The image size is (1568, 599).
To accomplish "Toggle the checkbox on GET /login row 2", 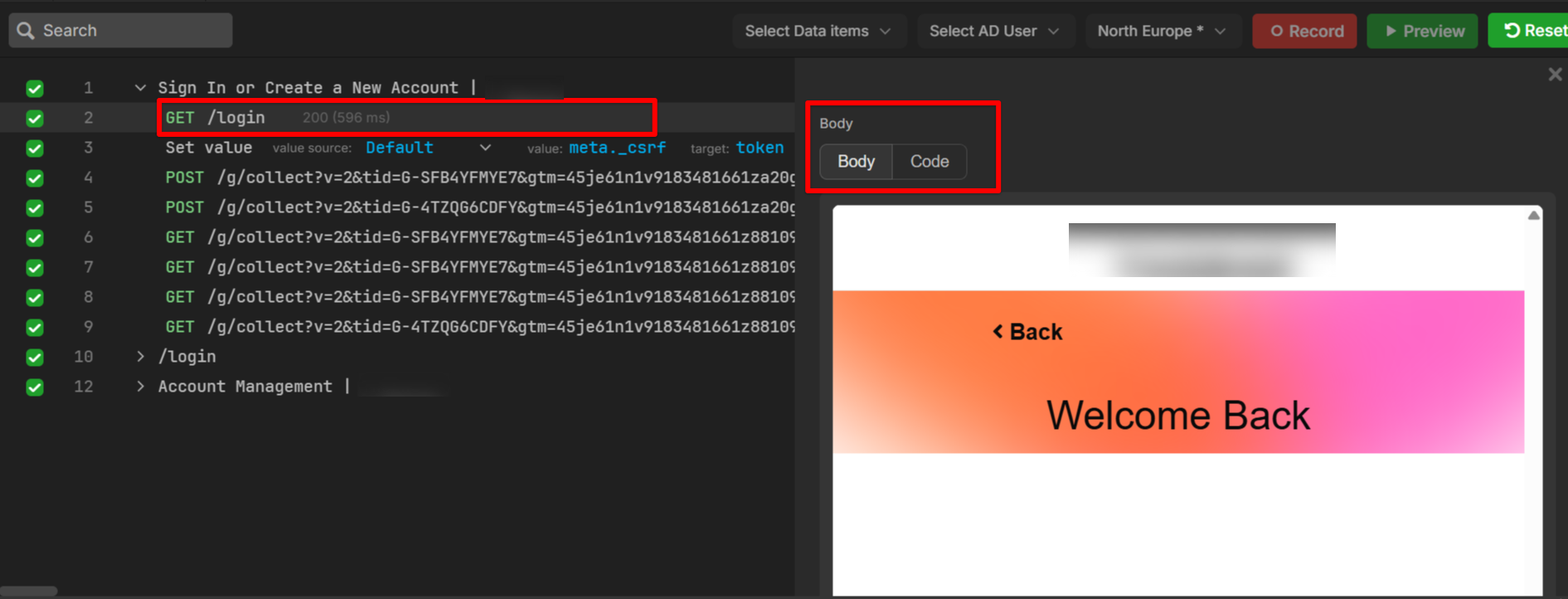I will [x=35, y=119].
